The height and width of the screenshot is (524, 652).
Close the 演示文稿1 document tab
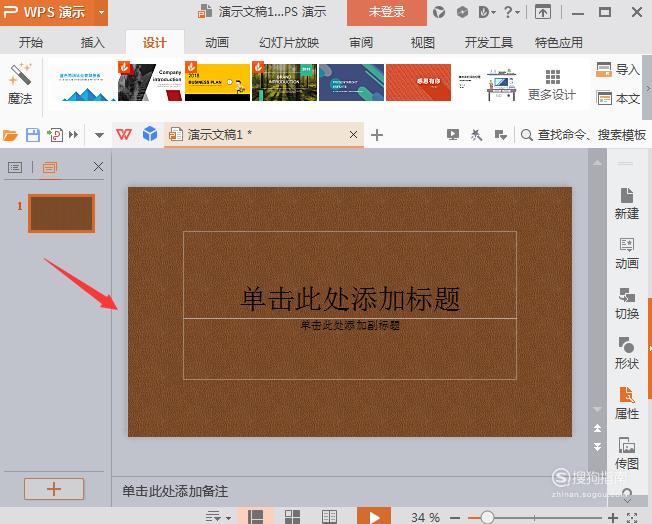(x=353, y=135)
